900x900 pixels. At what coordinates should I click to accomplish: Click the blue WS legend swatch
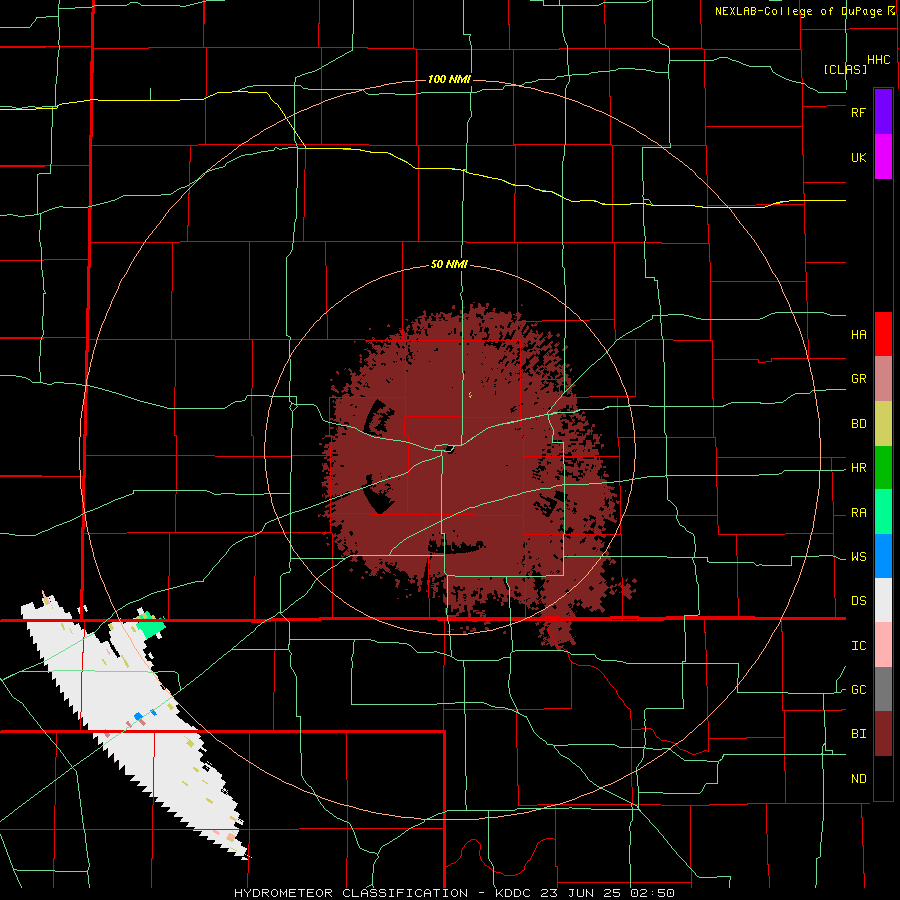pos(883,556)
